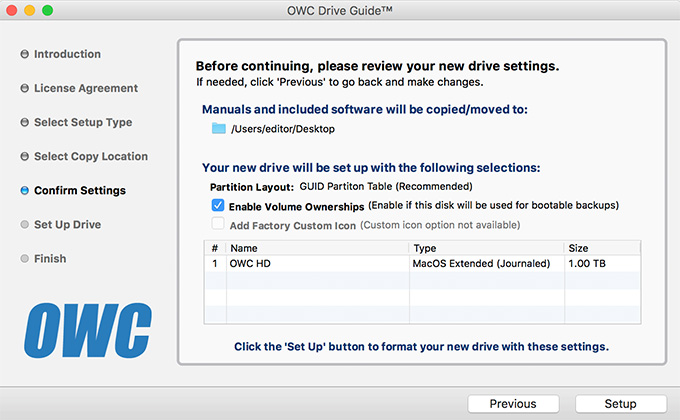The image size is (680, 420).
Task: Click the Select Copy Location bullet icon
Action: click(x=25, y=156)
